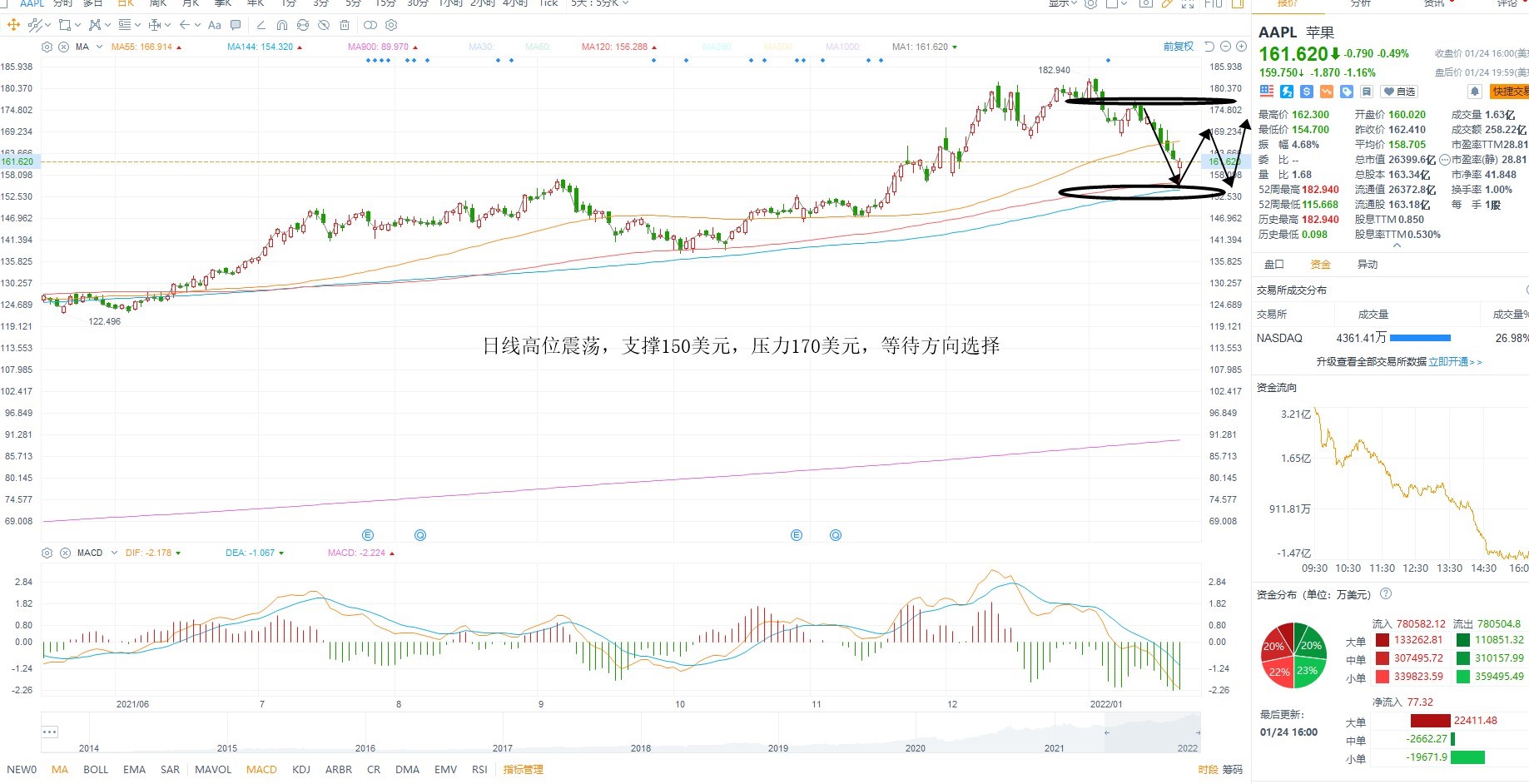The height and width of the screenshot is (784, 1529).
Task: Select the price range measure tool
Action: pyautogui.click(x=155, y=25)
